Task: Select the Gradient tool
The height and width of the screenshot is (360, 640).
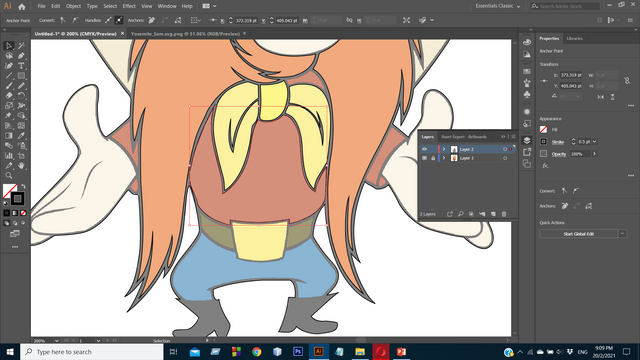Action: 9,136
